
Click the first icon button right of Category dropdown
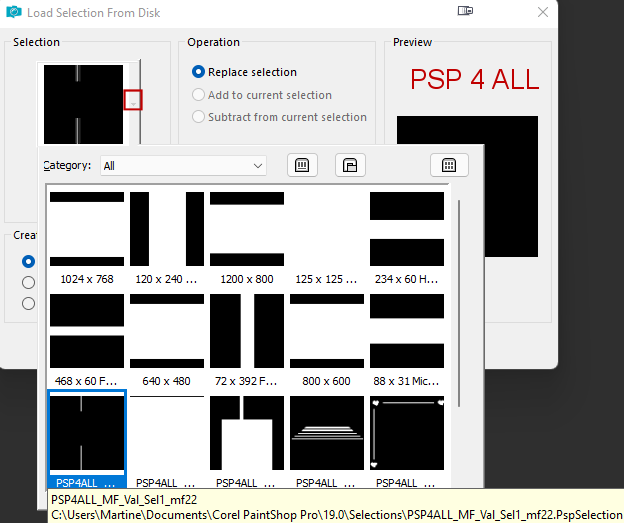(x=303, y=165)
